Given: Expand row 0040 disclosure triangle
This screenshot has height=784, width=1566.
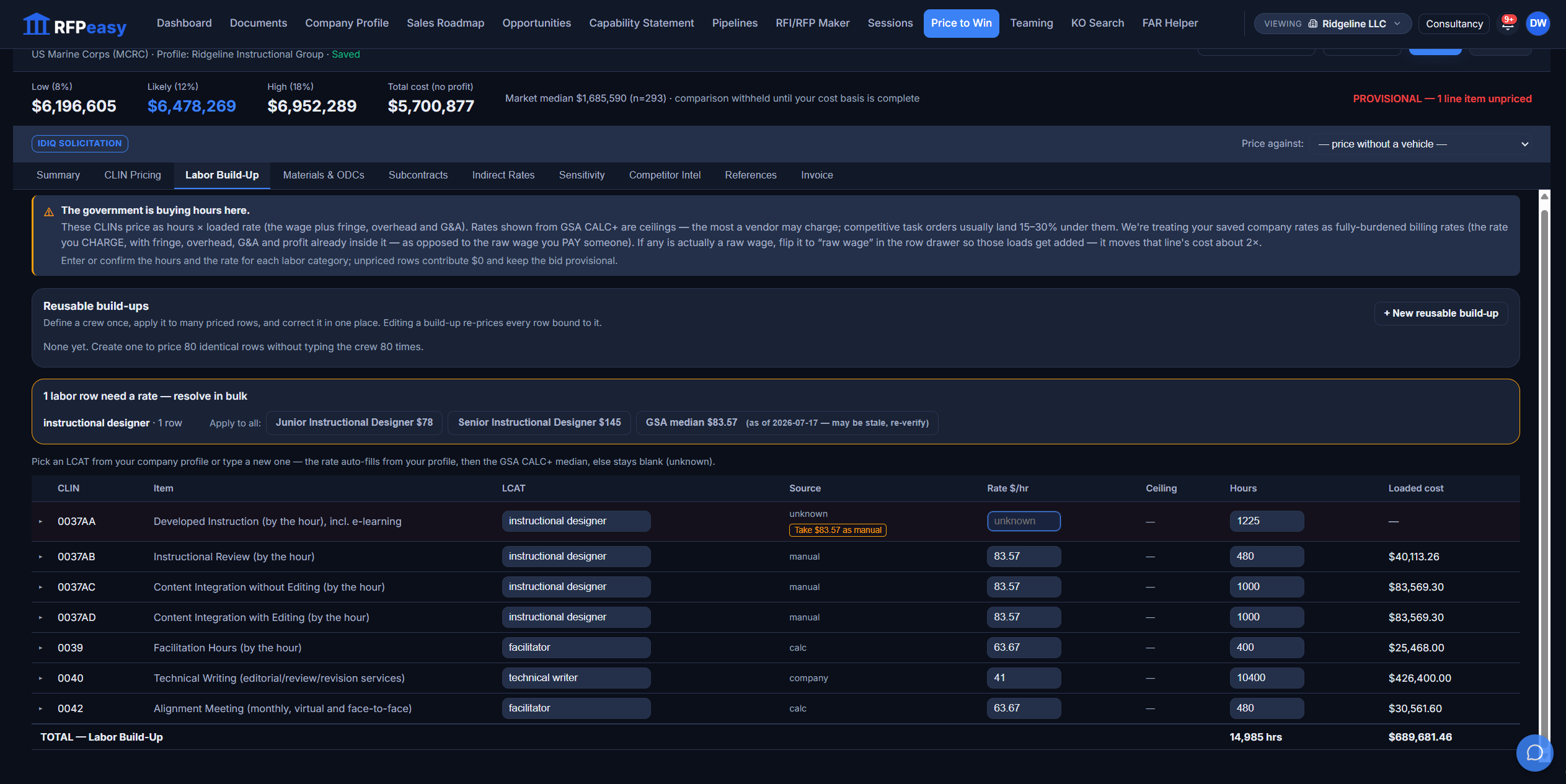Looking at the screenshot, I should pos(41,678).
